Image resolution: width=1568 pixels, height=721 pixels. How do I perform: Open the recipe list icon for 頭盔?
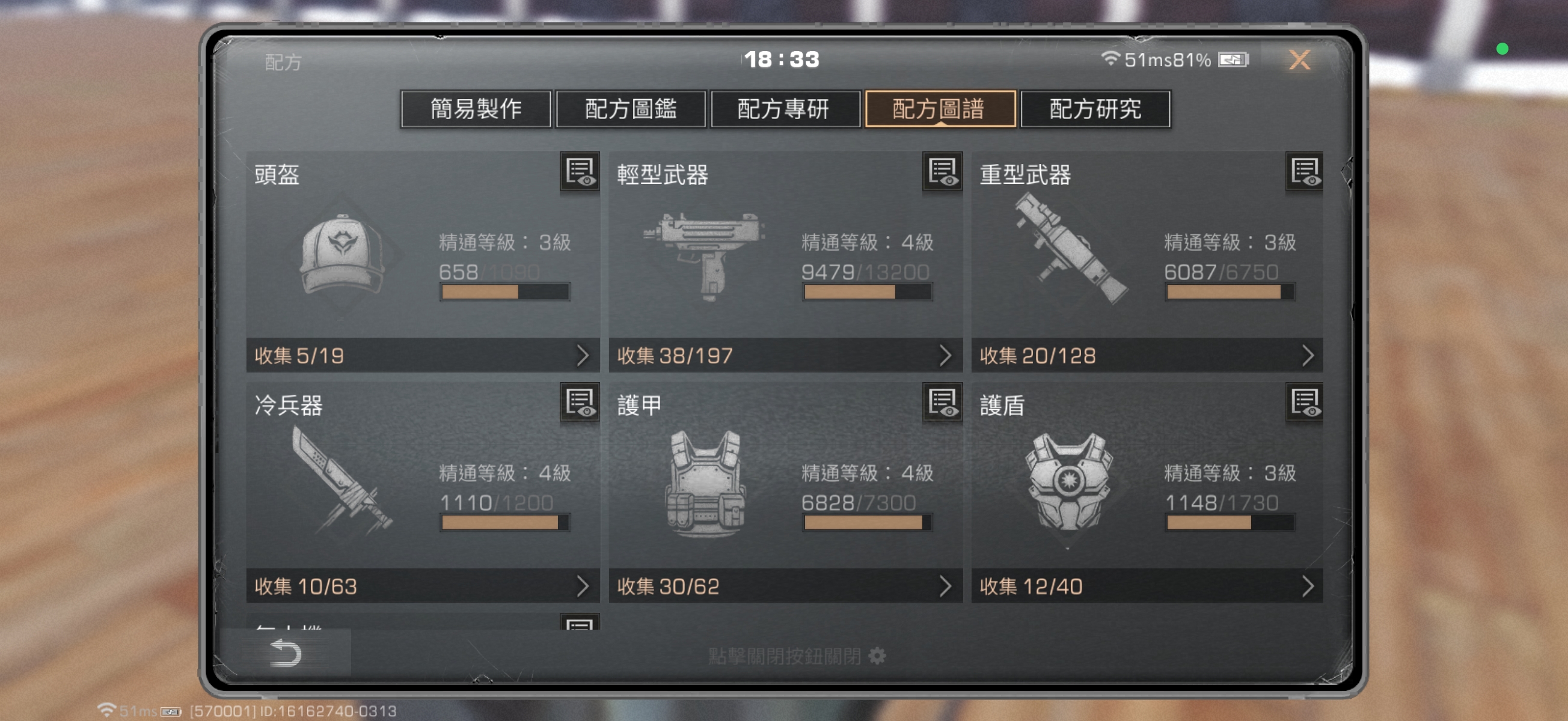[x=580, y=172]
